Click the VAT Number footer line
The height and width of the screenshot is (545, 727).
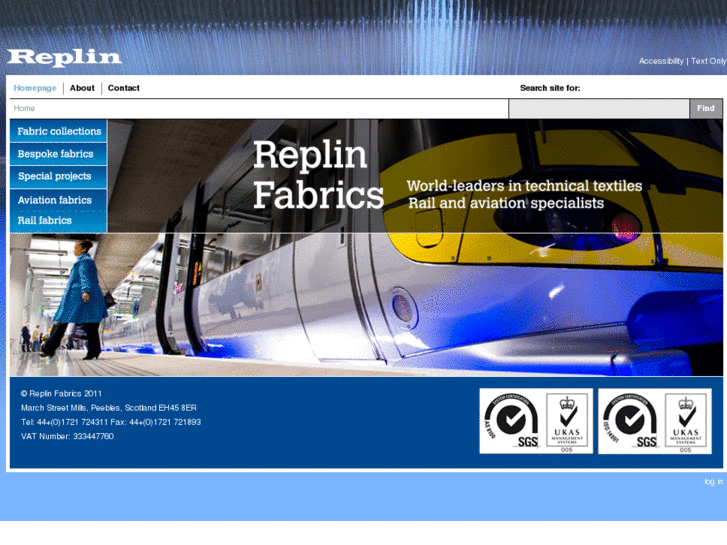[x=67, y=436]
